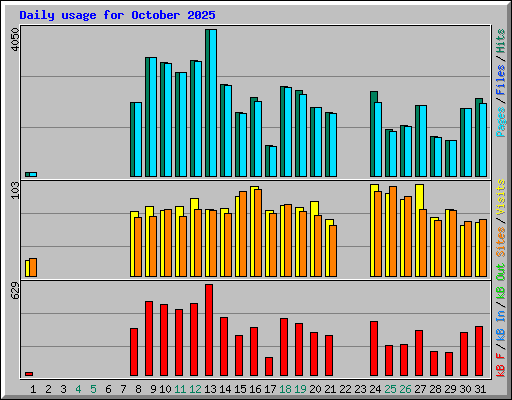Click the 'Visits' legend label
Image resolution: width=512 pixels, height=400 pixels.
500,198
